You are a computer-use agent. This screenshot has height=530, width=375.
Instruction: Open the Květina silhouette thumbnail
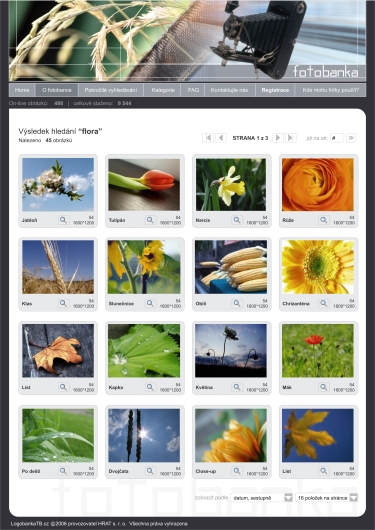[x=231, y=351]
